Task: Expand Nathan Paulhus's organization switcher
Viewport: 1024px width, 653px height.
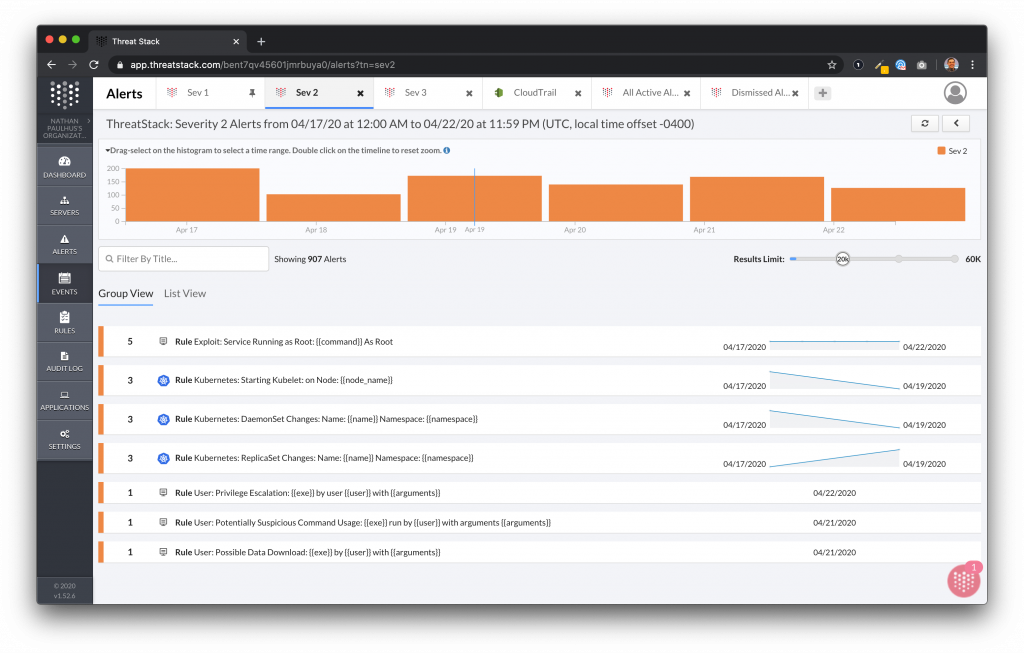Action: click(x=64, y=128)
